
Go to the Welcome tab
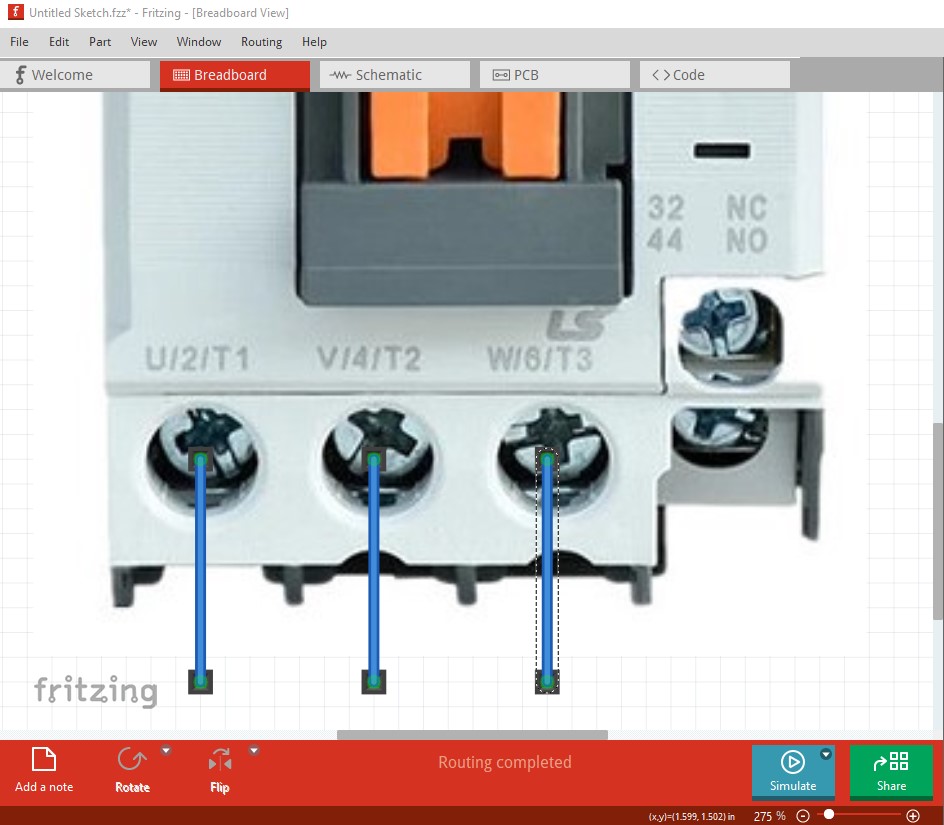tap(75, 75)
